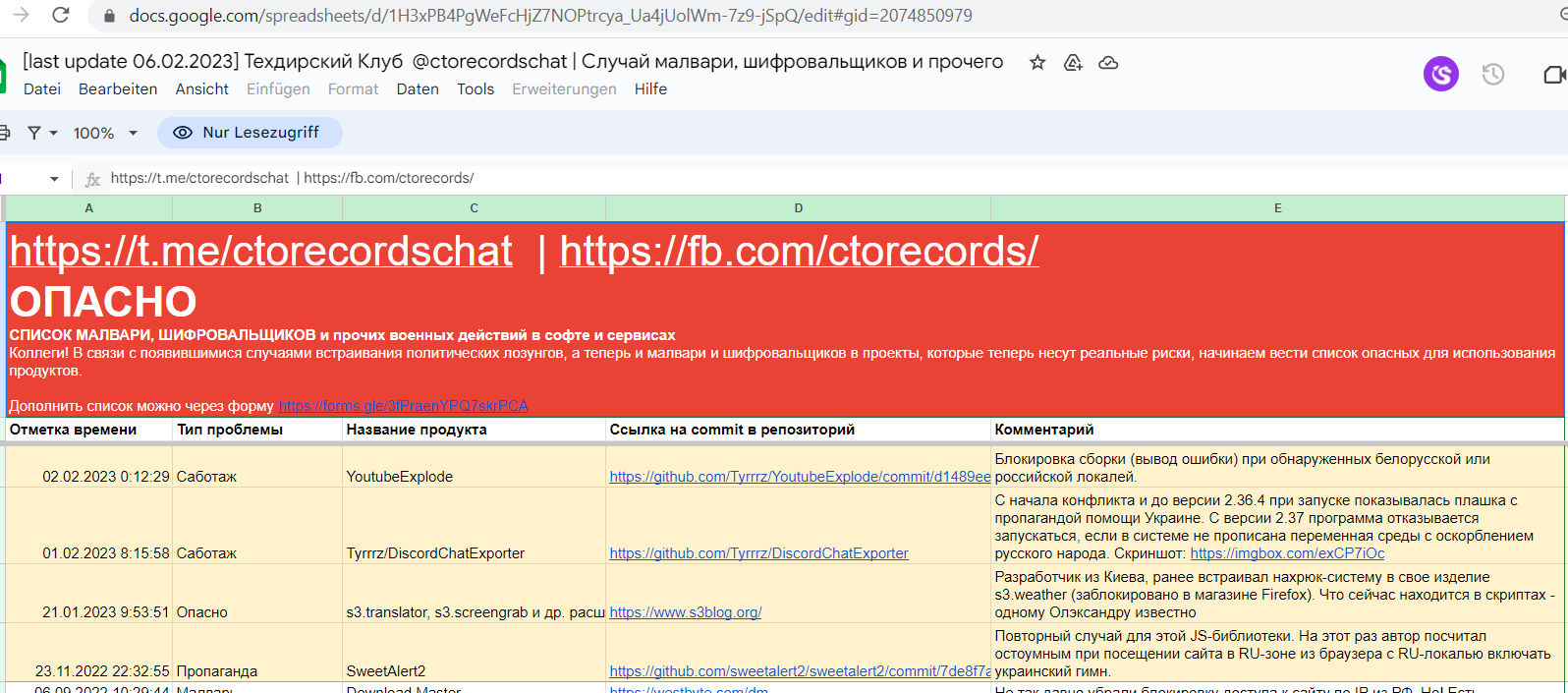Image resolution: width=1568 pixels, height=693 pixels.
Task: Select the cell '23.11.2022 22:32:55'
Action: pos(89,653)
